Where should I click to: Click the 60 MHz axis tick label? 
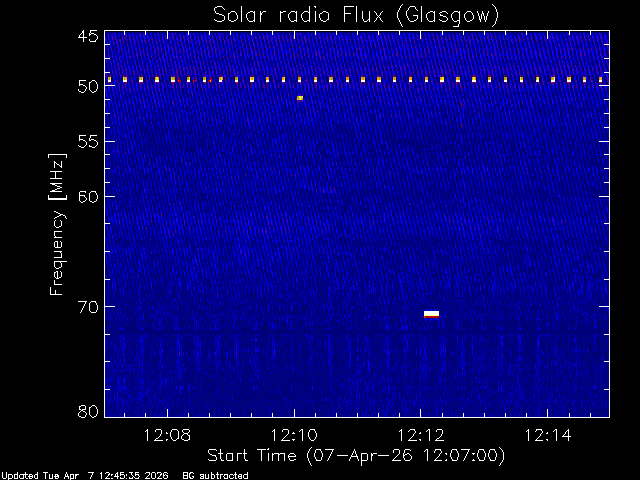[88, 197]
